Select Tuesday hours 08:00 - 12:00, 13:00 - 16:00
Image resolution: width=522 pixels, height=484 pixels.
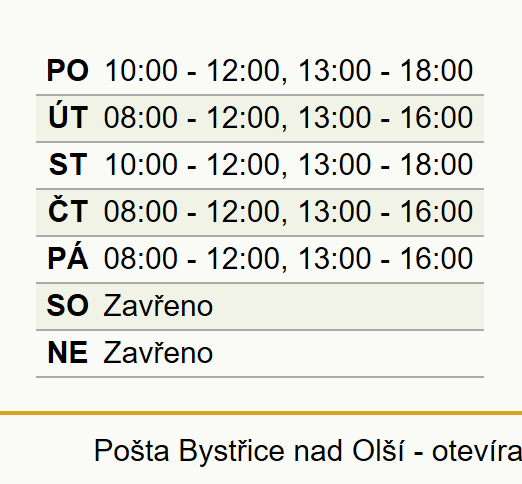click(288, 117)
